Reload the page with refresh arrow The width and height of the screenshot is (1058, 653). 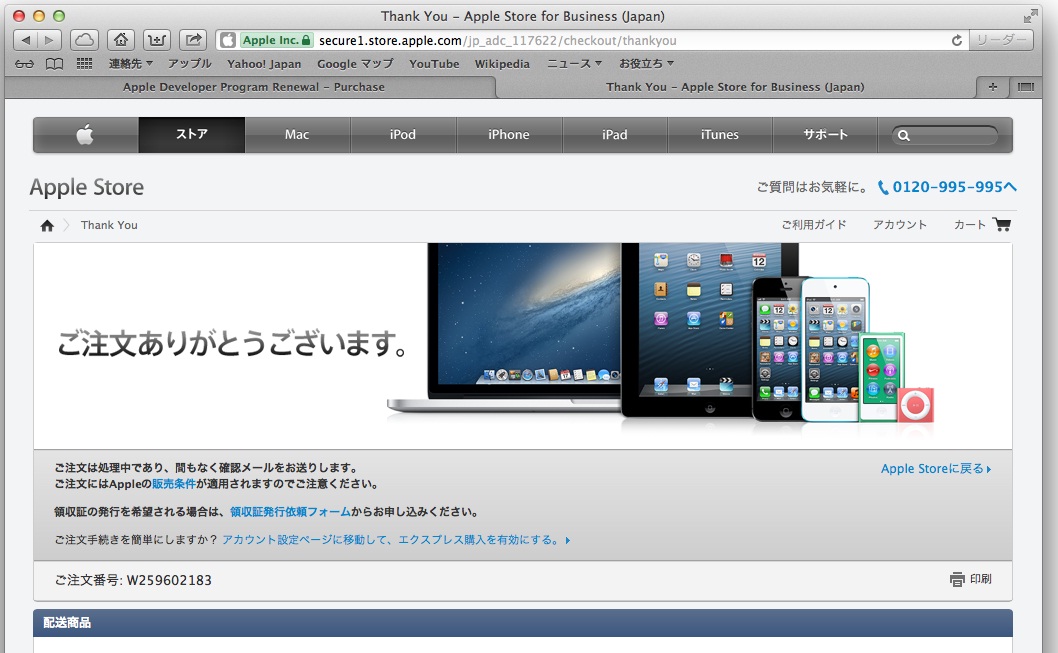[957, 40]
